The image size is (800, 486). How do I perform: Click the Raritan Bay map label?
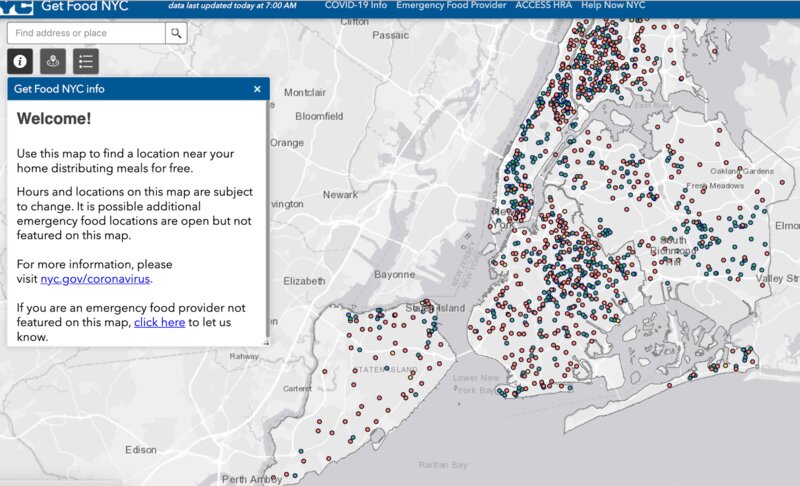tap(443, 465)
